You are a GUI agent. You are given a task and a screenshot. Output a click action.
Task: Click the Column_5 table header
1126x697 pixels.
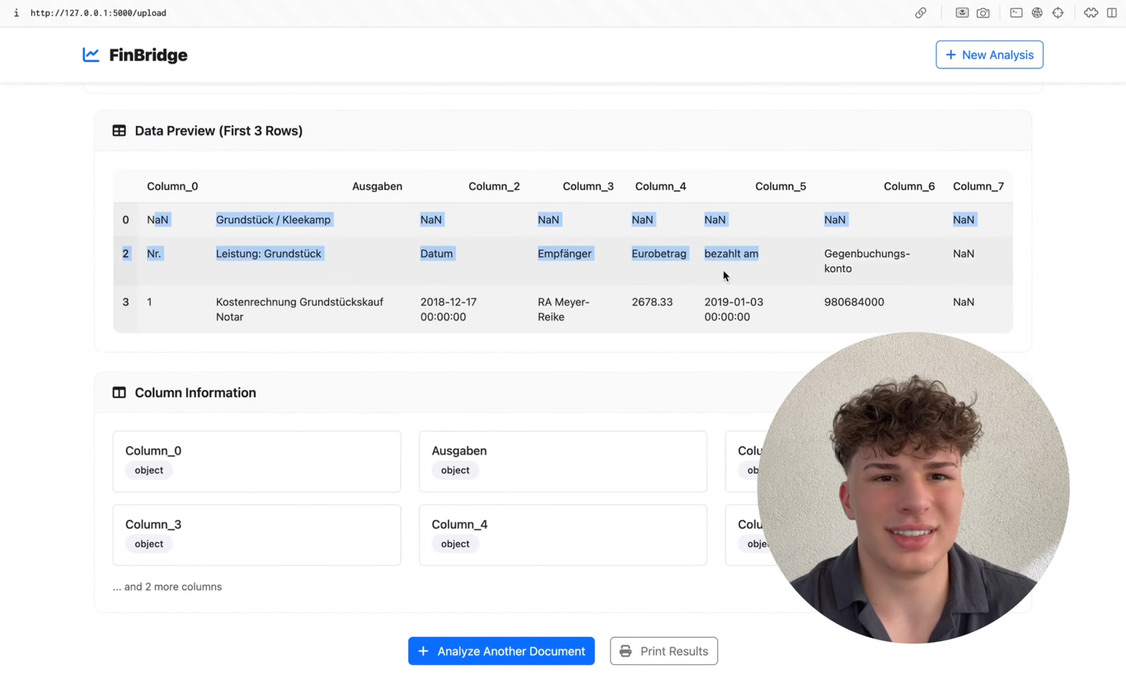[x=780, y=186]
